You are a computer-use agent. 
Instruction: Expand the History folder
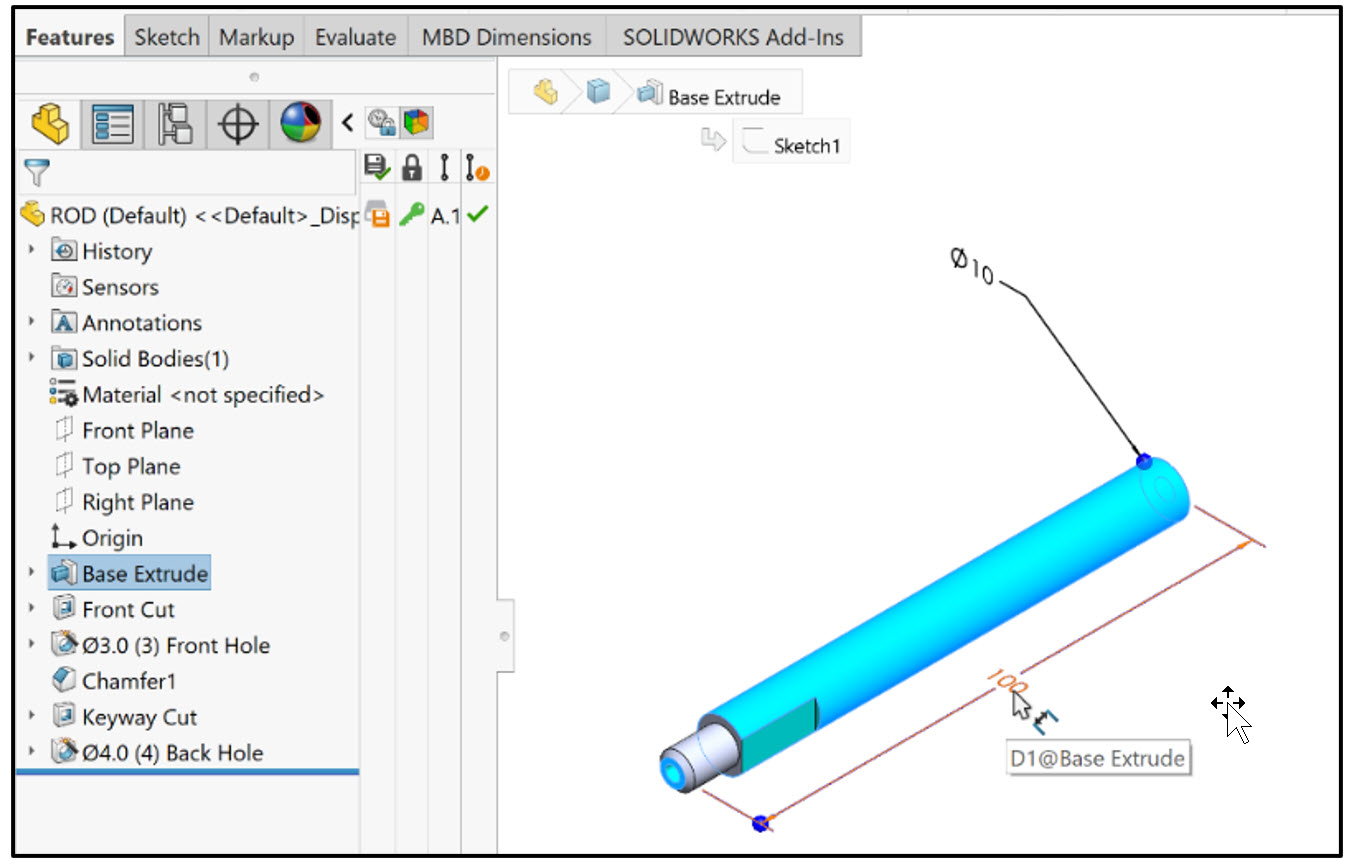click(32, 251)
